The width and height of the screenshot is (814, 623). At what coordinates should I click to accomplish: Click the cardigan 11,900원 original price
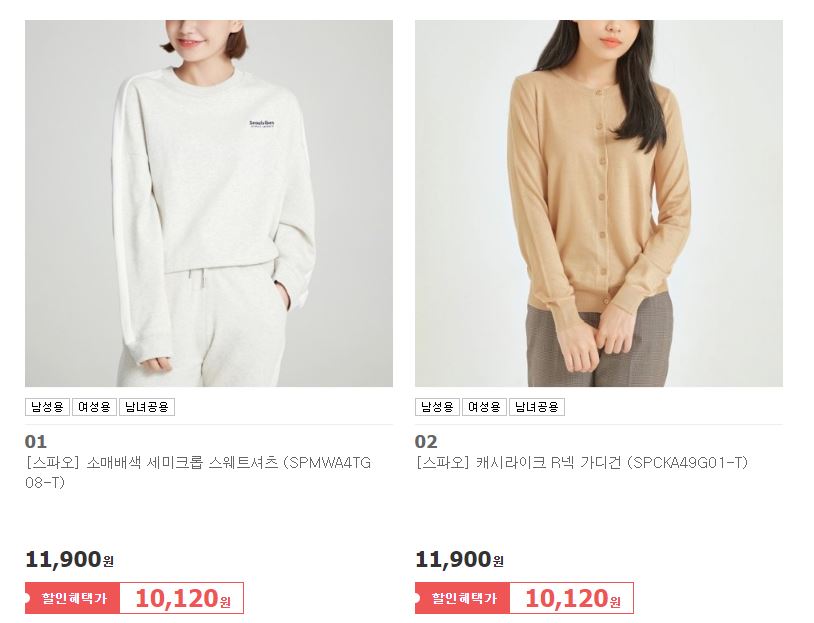[x=459, y=560]
